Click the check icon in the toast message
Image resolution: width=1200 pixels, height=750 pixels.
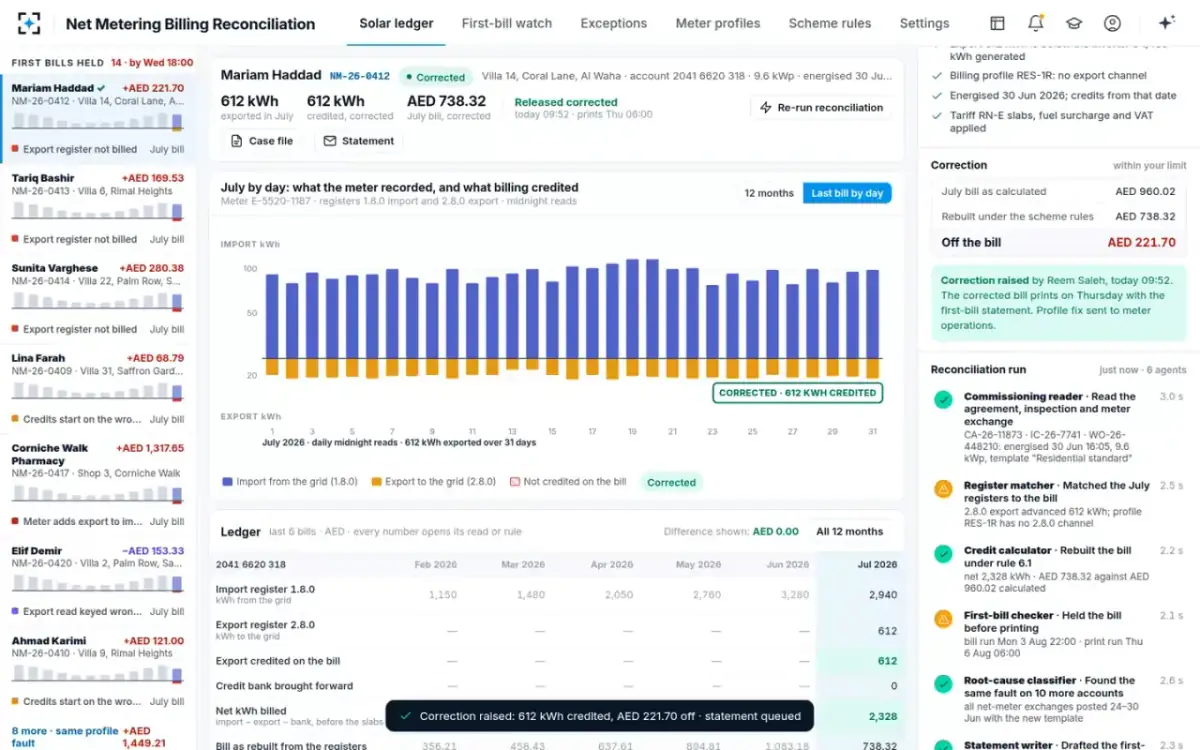click(405, 716)
